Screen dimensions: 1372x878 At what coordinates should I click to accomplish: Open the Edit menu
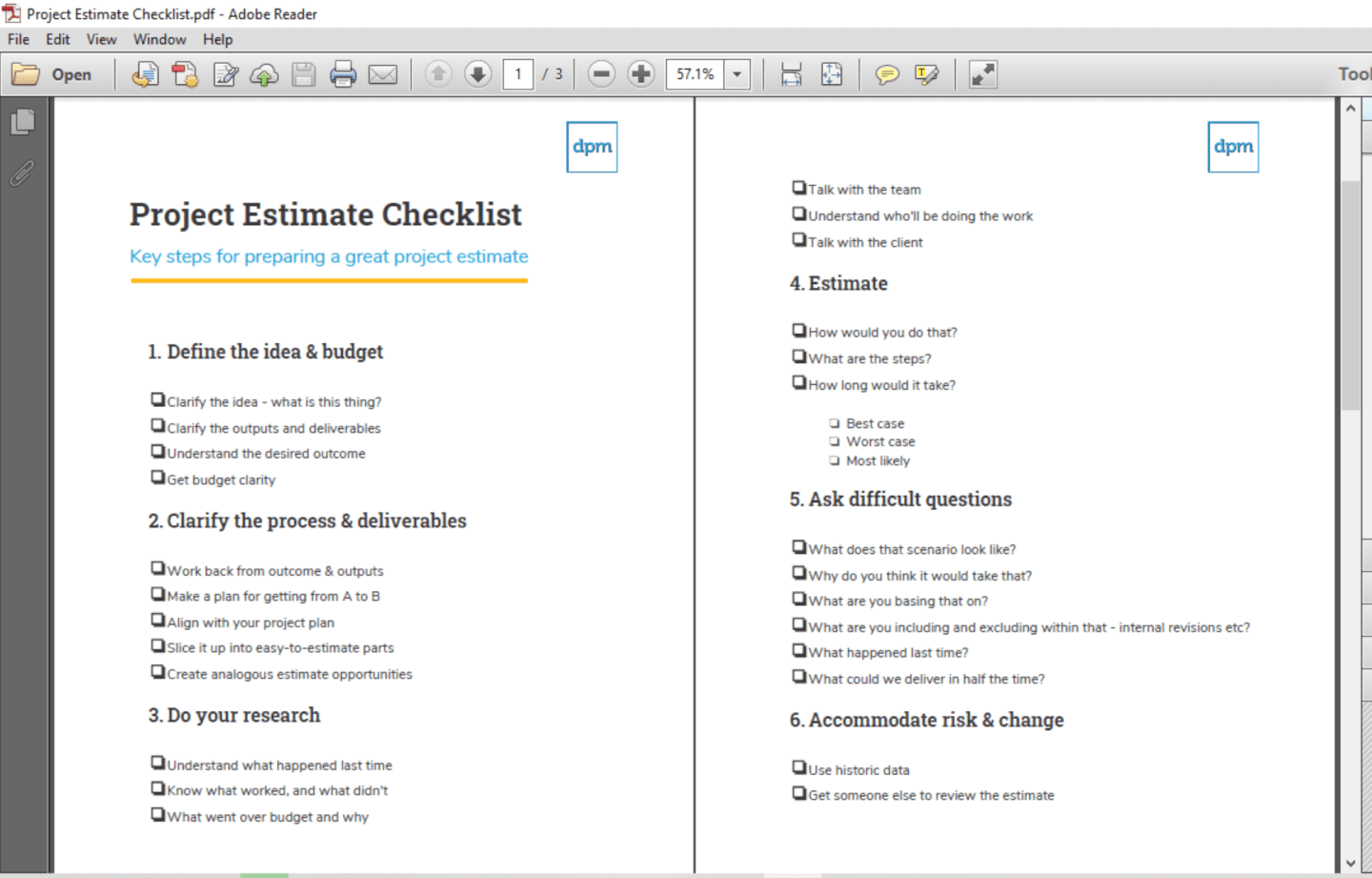pos(58,39)
